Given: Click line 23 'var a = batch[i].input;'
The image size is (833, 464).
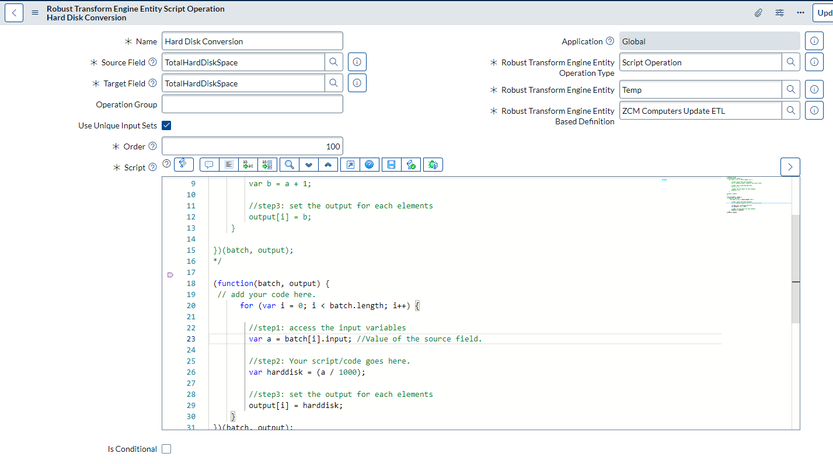Looking at the screenshot, I should (300, 339).
